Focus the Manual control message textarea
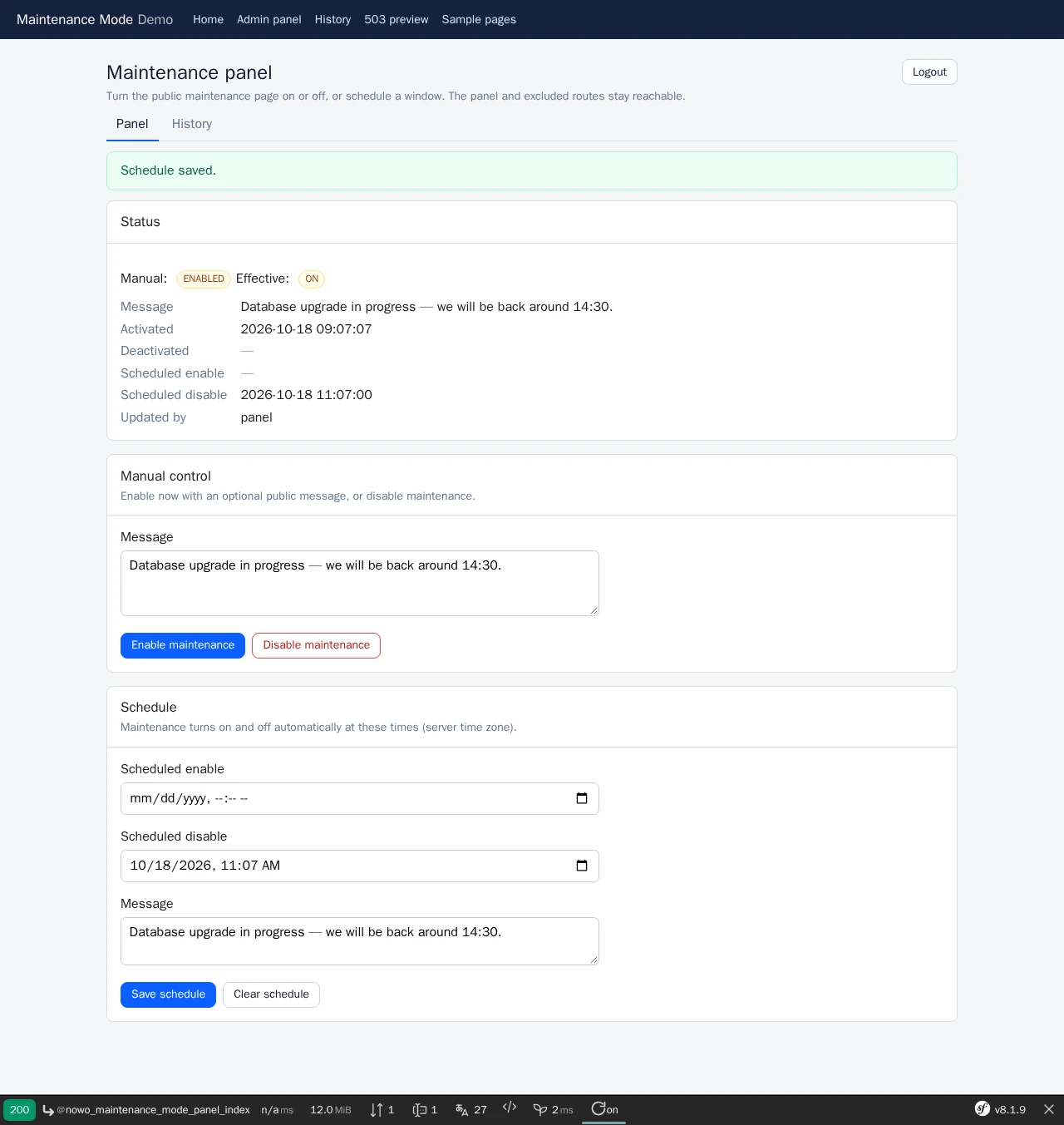The height and width of the screenshot is (1125, 1064). 360,583
